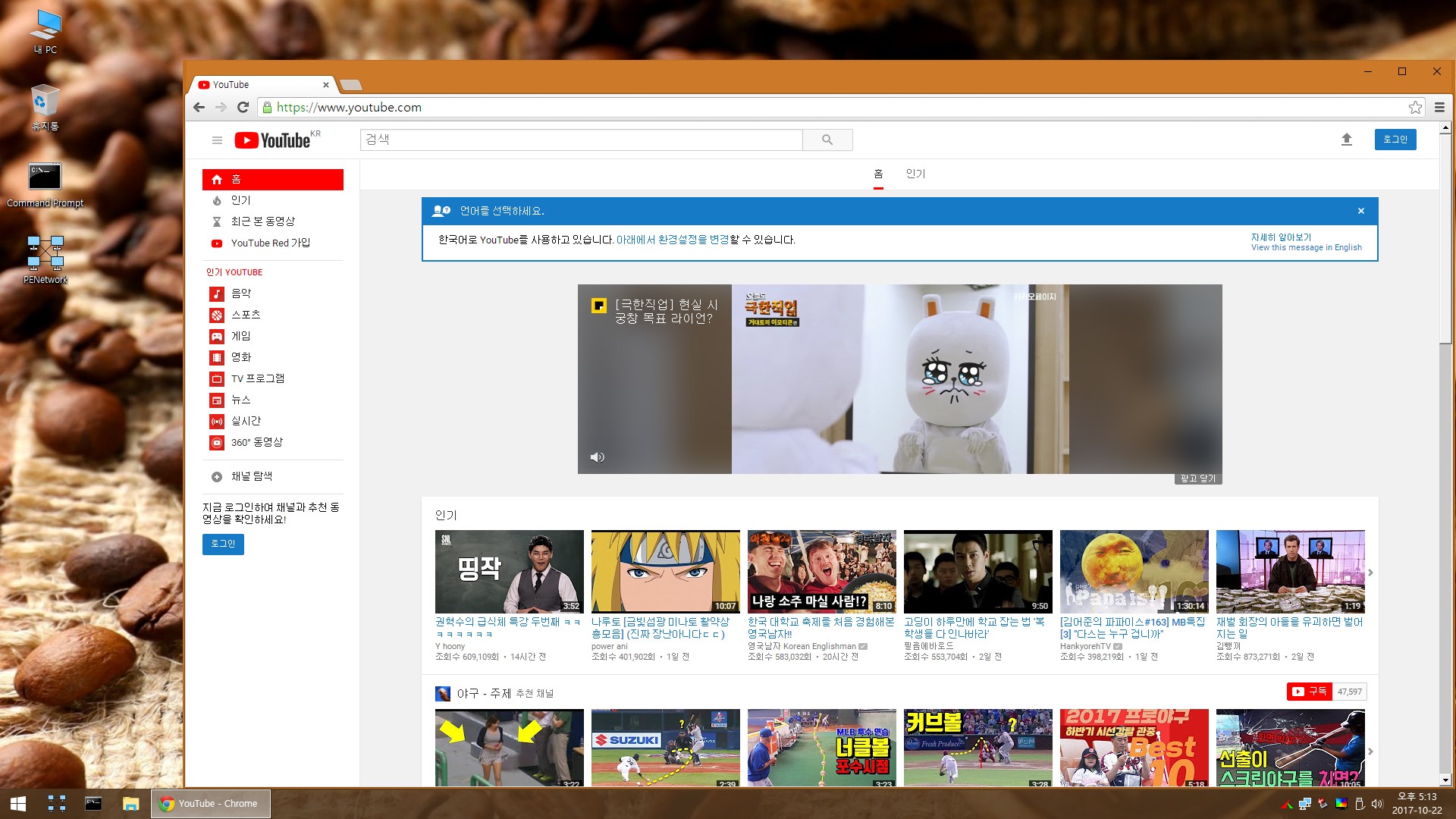Click the 로그인 button in the sidebar

click(223, 544)
